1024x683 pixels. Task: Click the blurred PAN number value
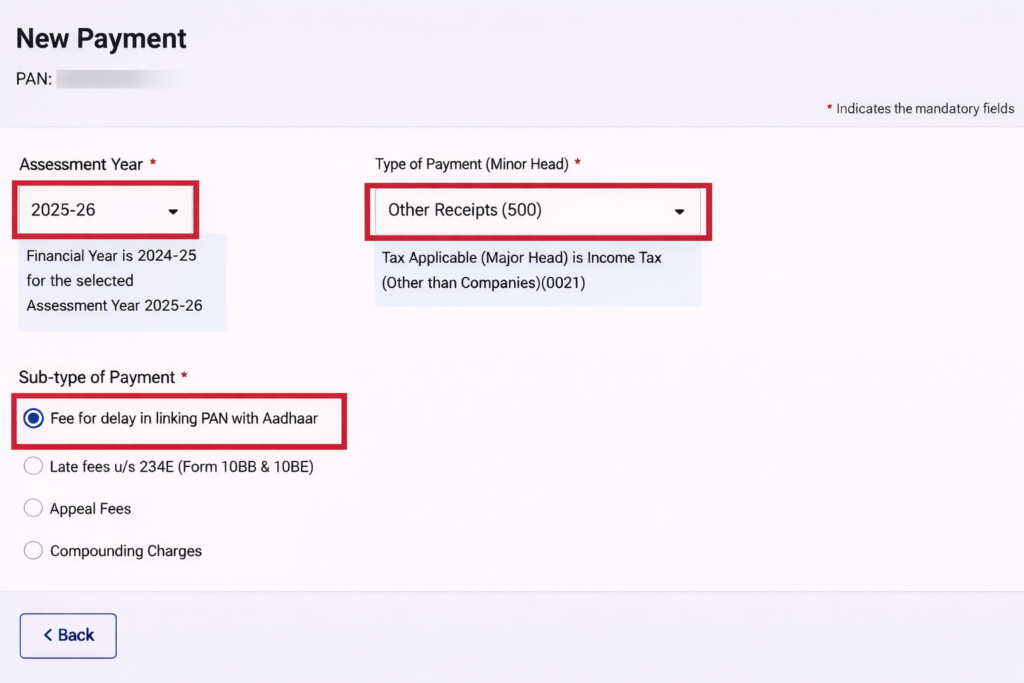[116, 79]
